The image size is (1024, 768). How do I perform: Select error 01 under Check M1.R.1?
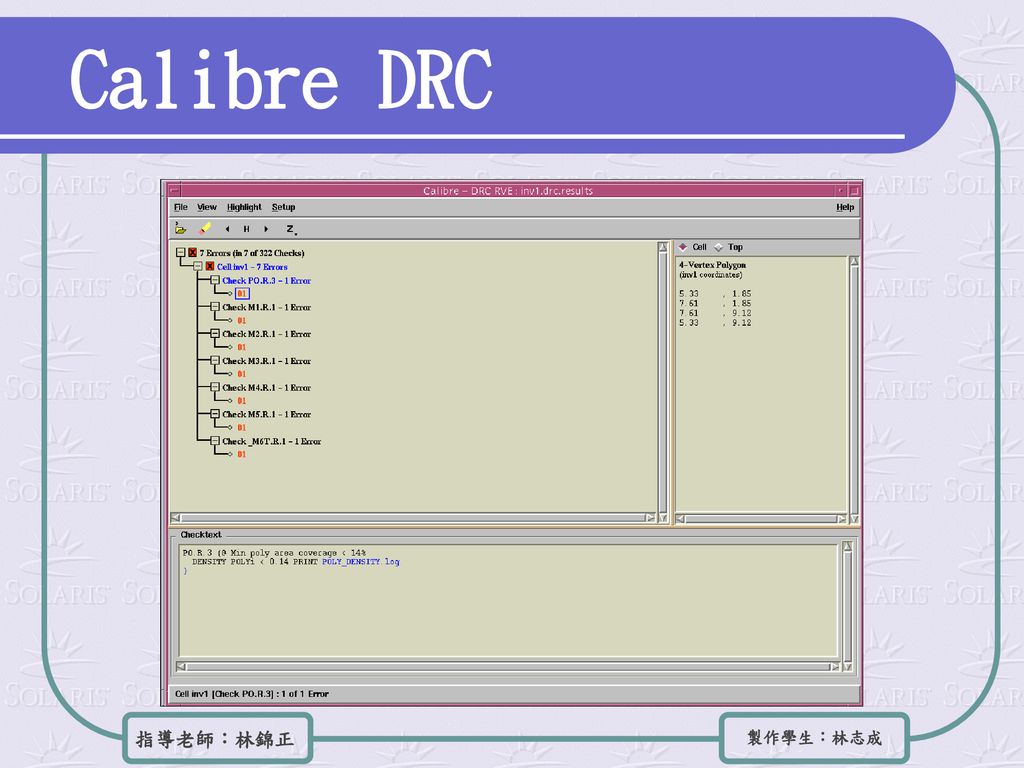click(x=242, y=321)
